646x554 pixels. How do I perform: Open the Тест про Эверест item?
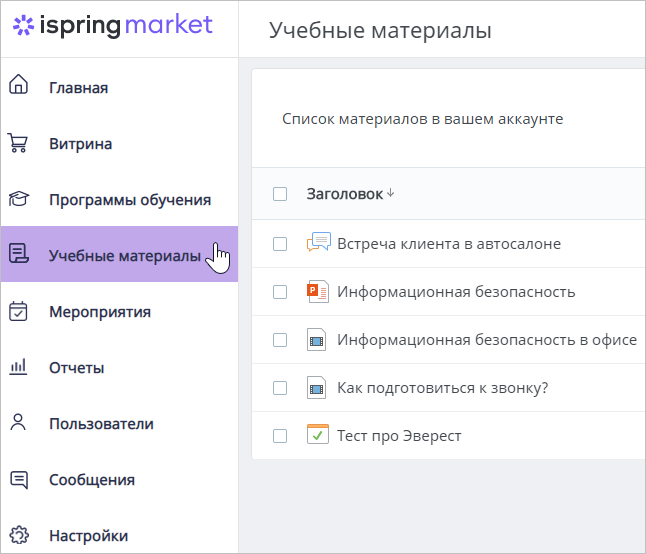pos(399,435)
